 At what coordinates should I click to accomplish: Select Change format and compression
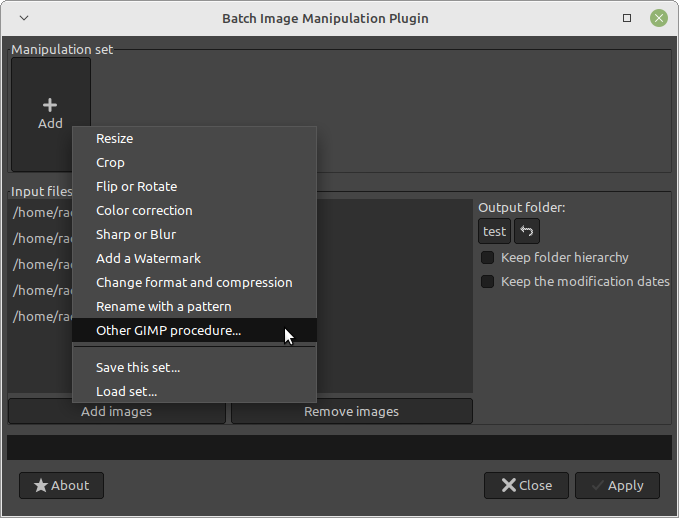[x=194, y=282]
